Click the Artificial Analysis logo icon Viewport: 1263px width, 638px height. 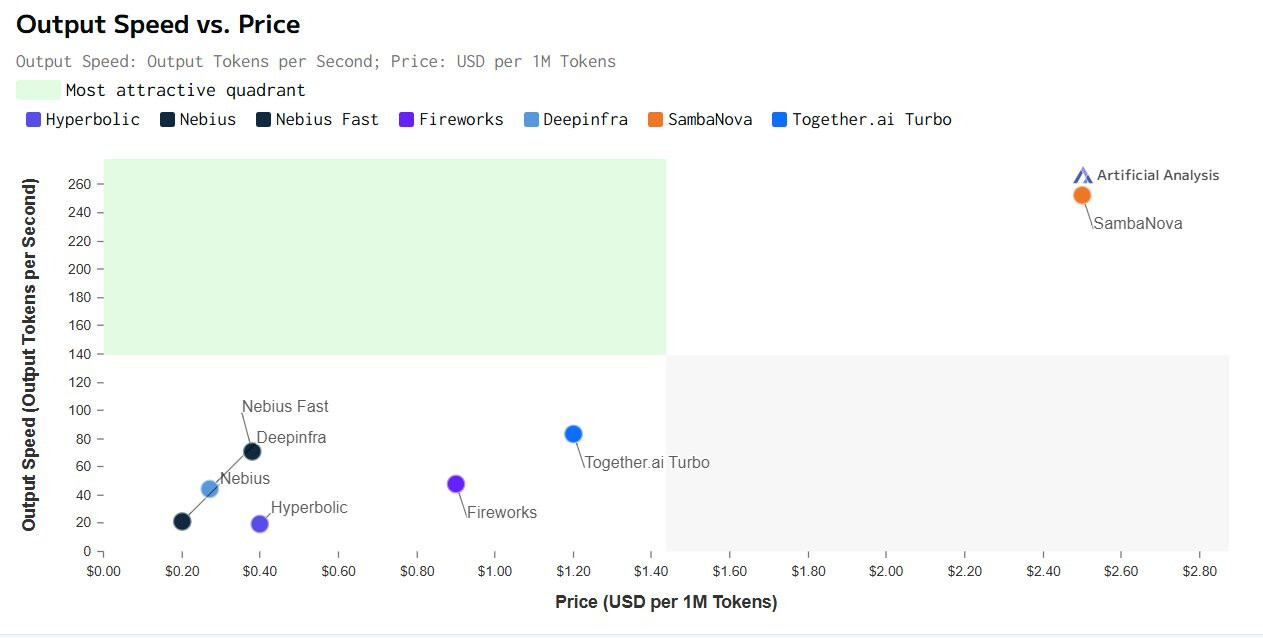point(1083,175)
